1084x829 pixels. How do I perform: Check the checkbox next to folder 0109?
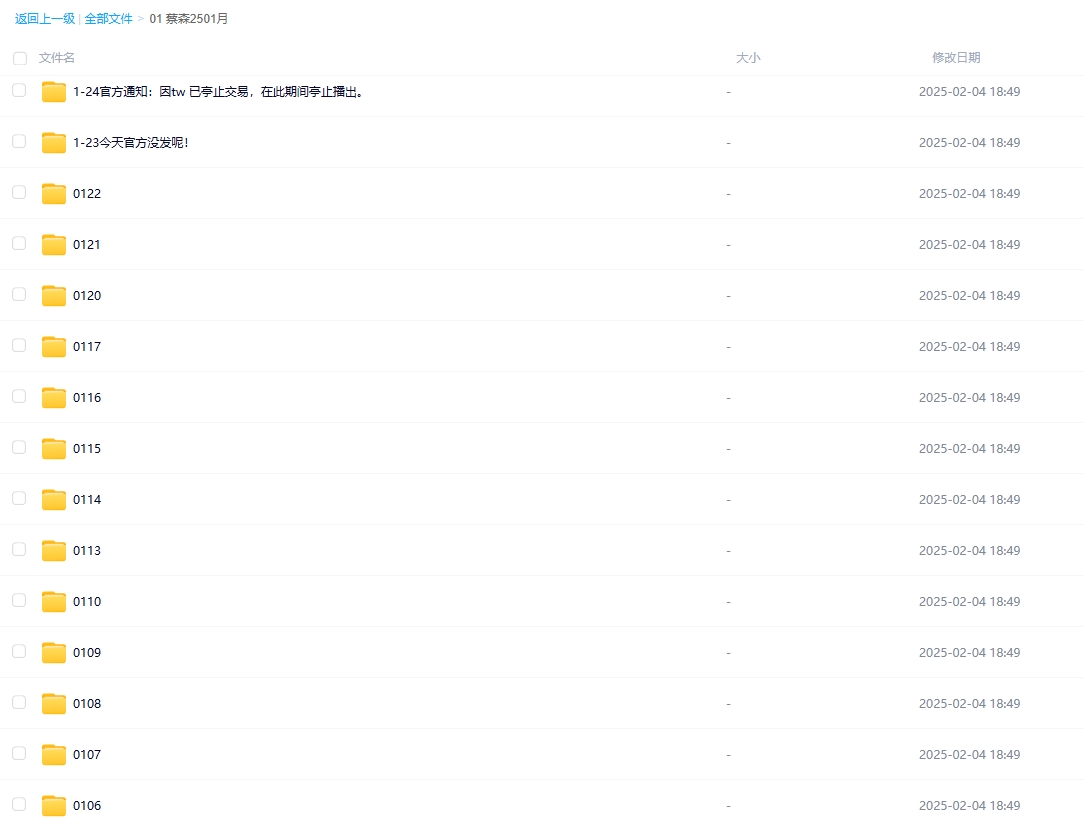(19, 651)
